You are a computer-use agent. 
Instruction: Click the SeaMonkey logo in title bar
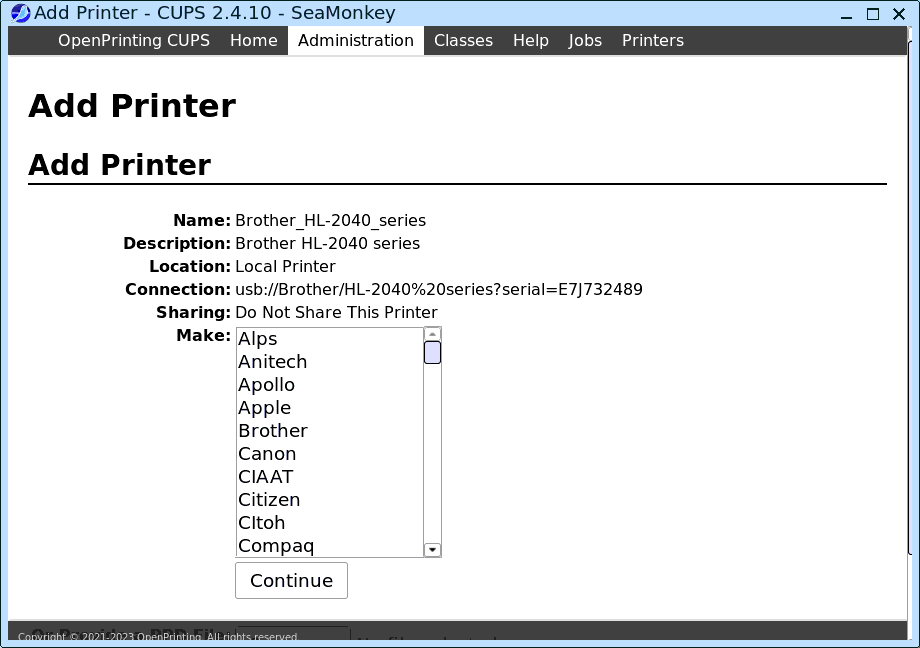pos(21,13)
